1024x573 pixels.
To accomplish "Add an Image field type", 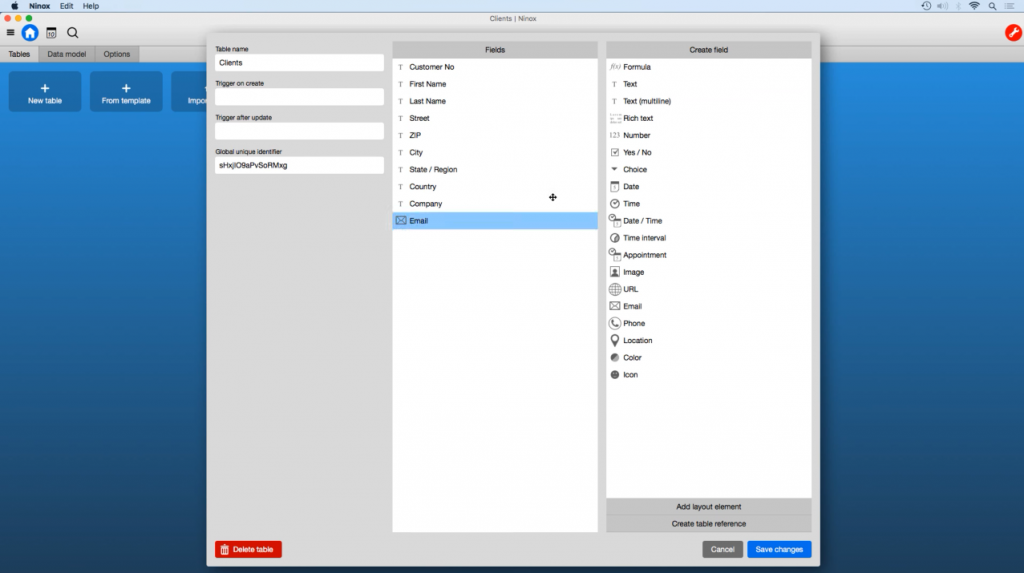I will [633, 272].
